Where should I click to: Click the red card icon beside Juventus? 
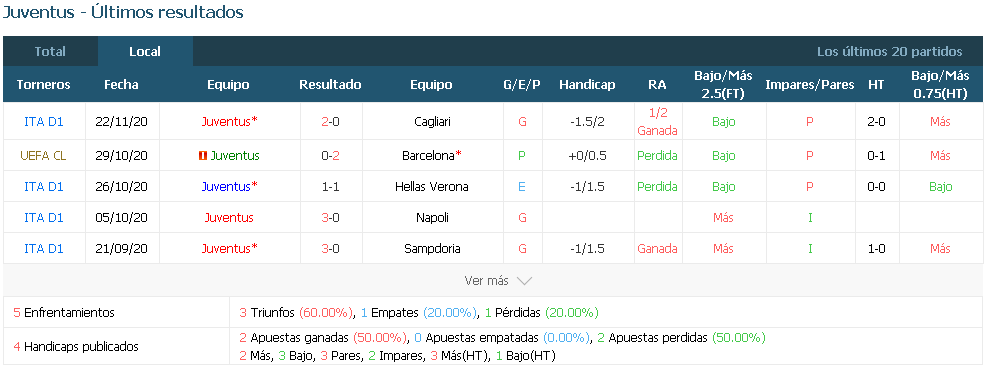202,156
